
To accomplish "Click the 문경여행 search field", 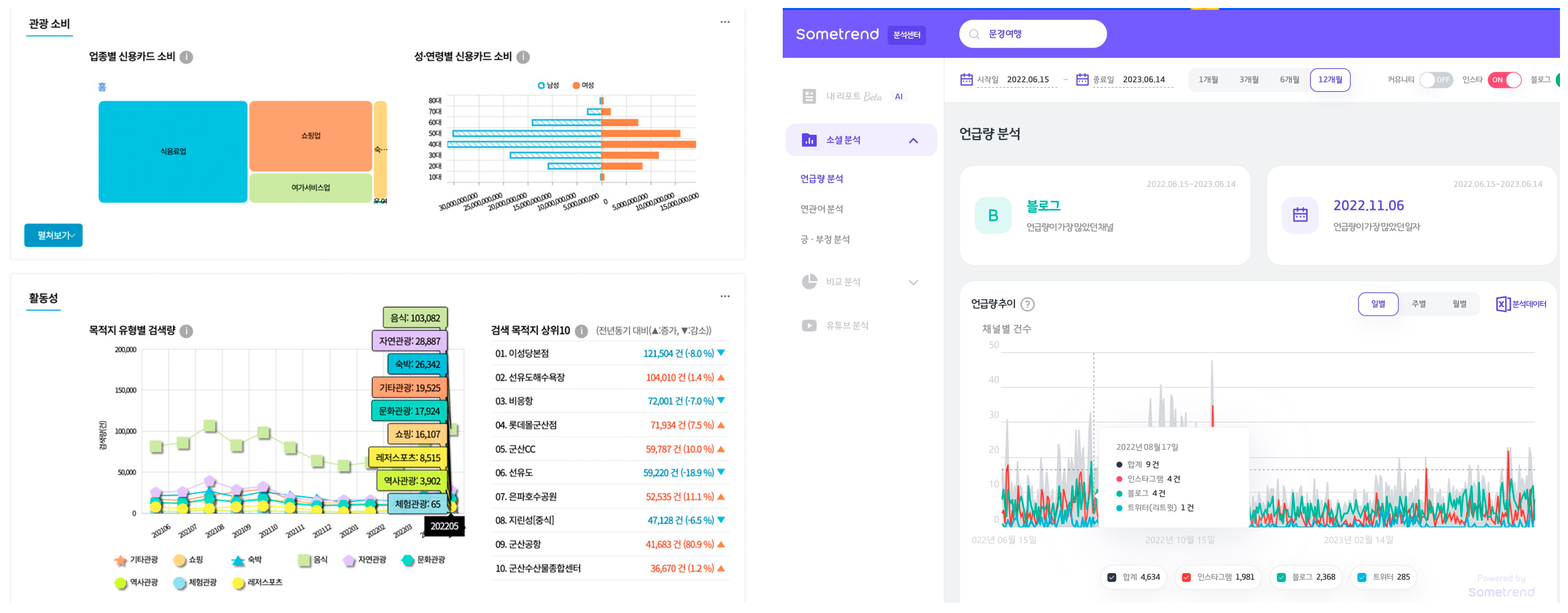I will (1032, 34).
